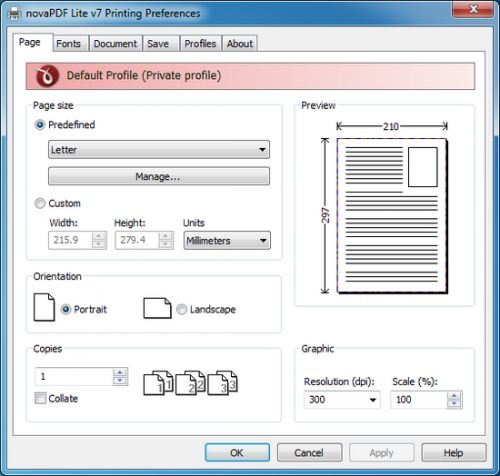This screenshot has width=500, height=476.
Task: Click the red novaPDF profile logo
Action: point(47,76)
